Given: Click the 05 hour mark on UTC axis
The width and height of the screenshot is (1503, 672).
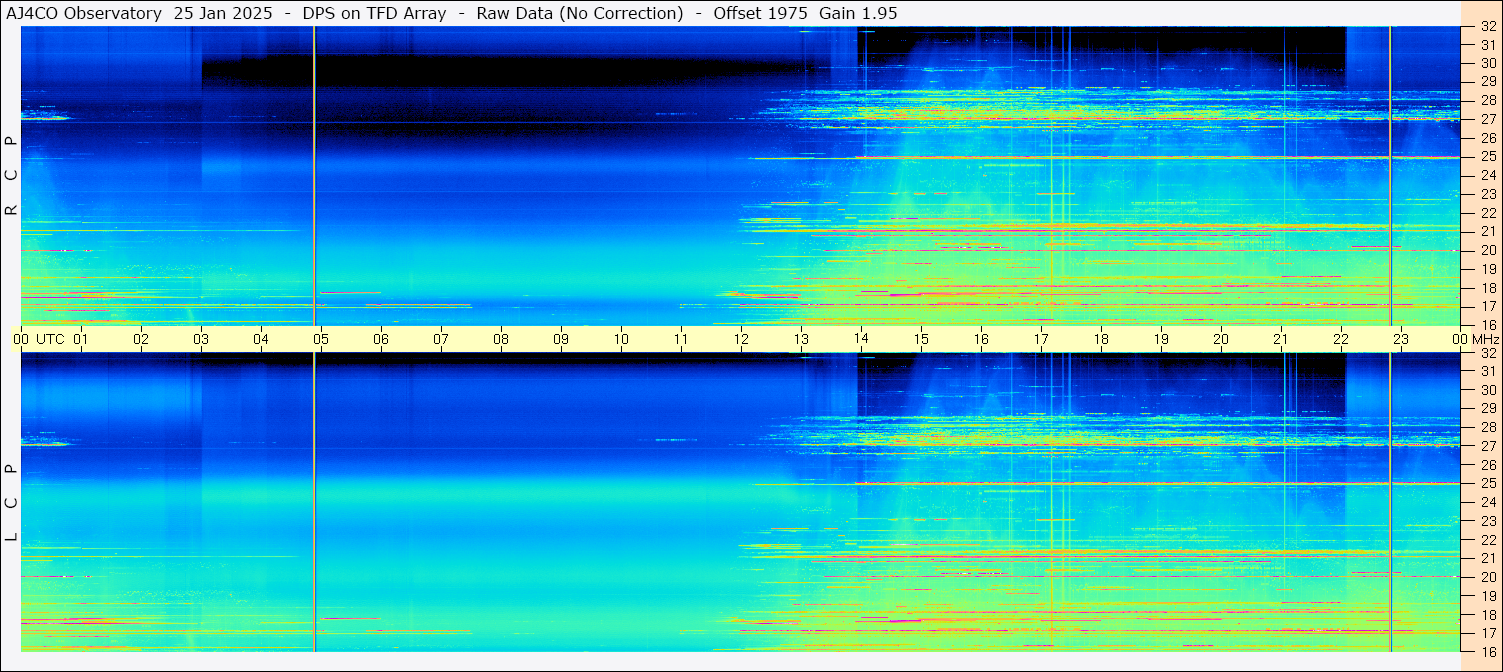Looking at the screenshot, I should point(321,339).
